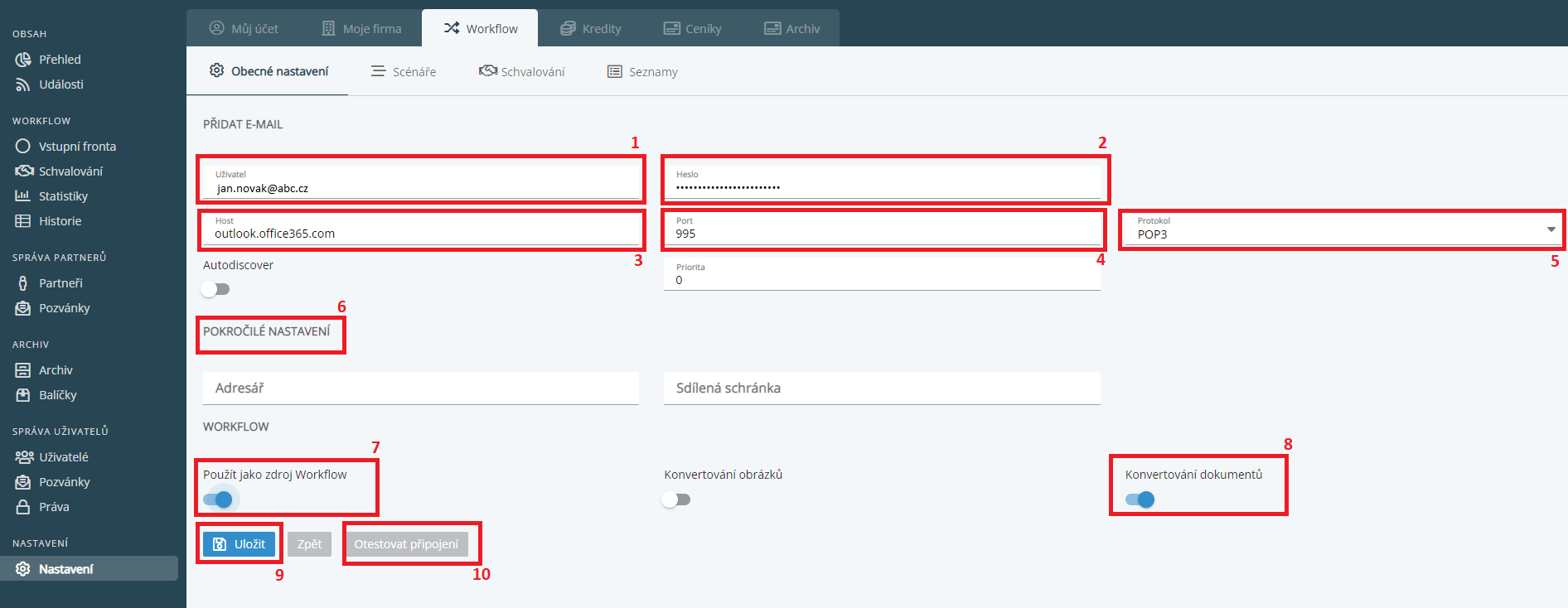Open Události feed icon in sidebar
1568x608 pixels.
click(23, 84)
